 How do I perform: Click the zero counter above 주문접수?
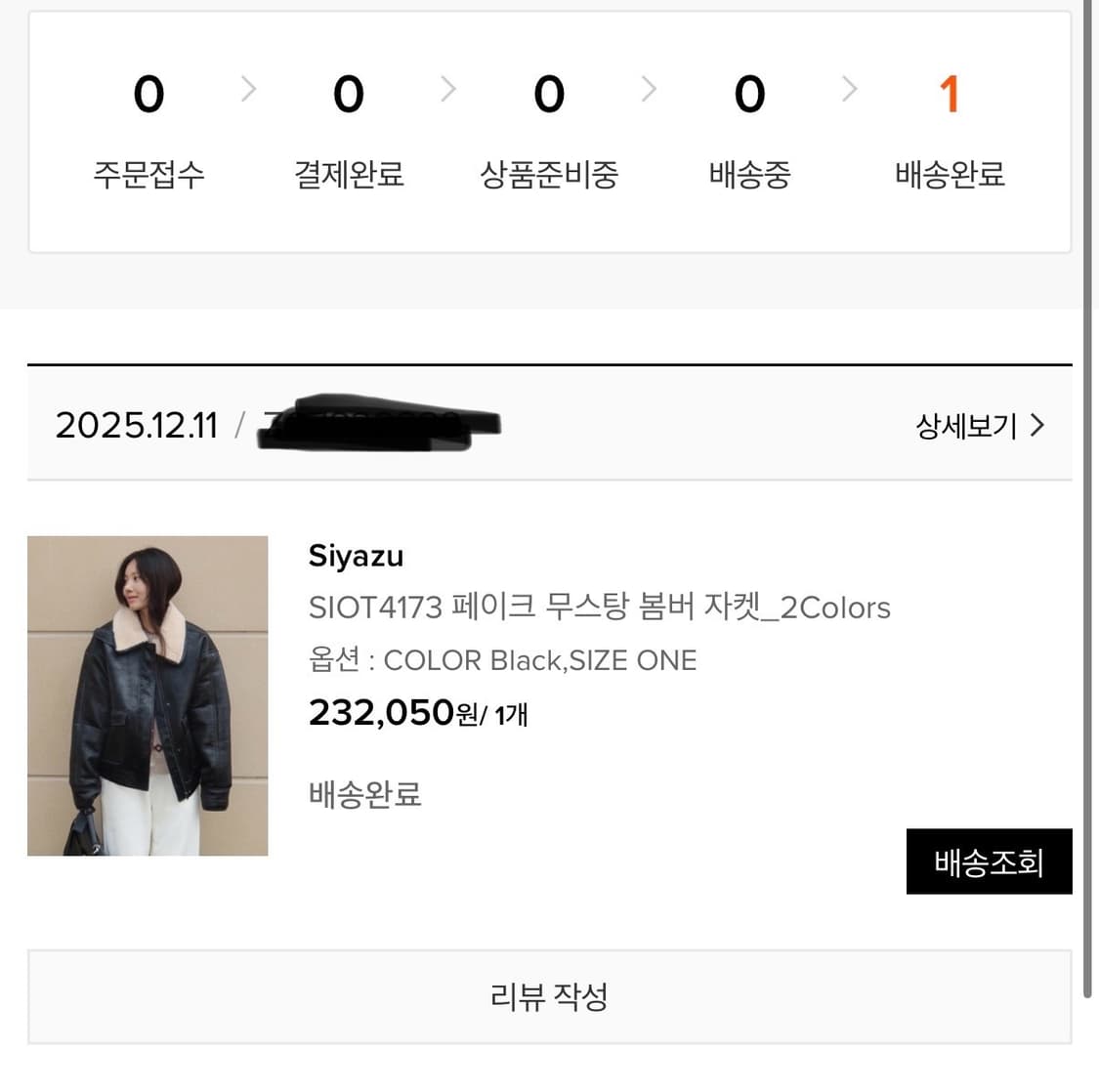[x=148, y=93]
